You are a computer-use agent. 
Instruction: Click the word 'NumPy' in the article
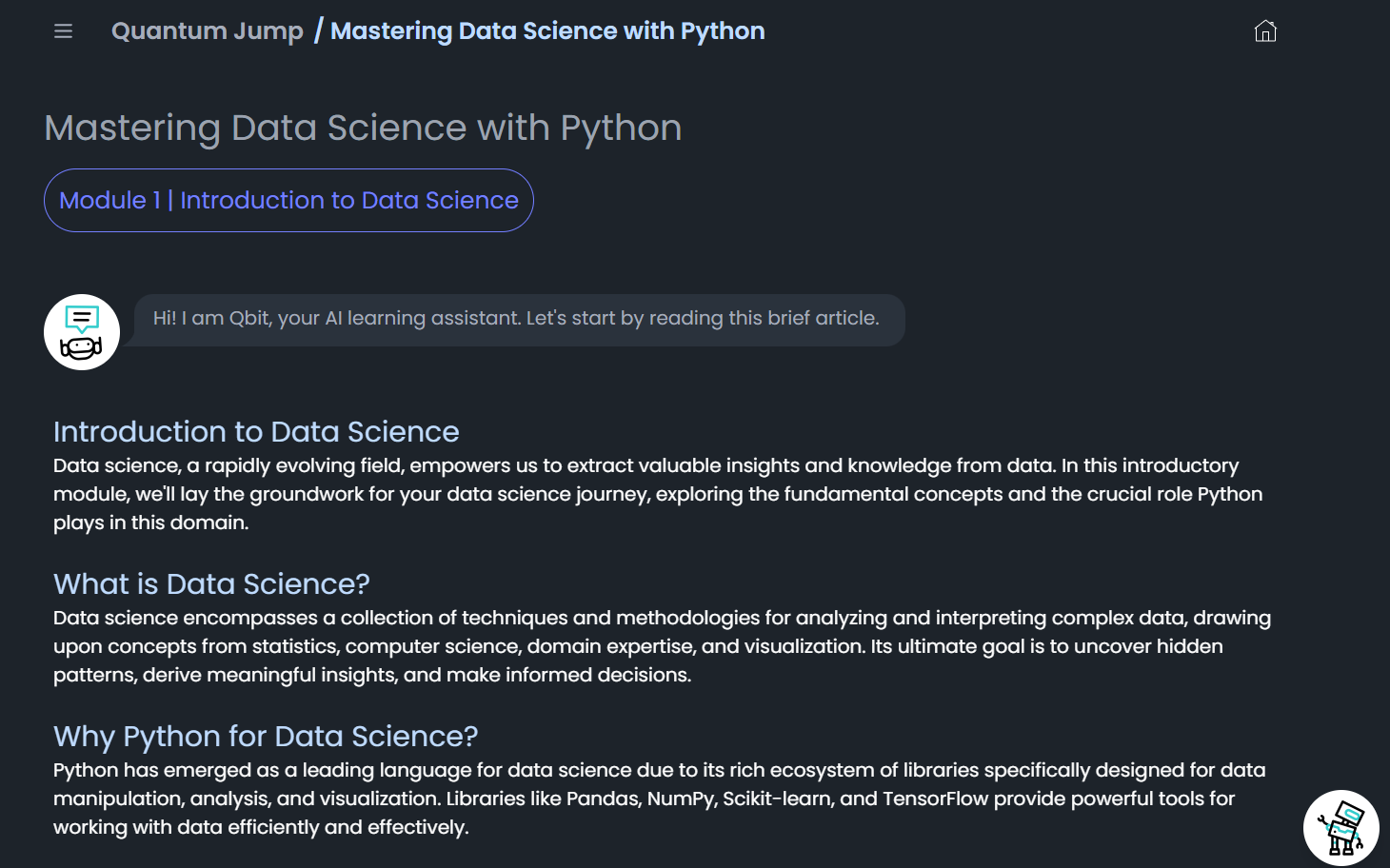pyautogui.click(x=680, y=799)
